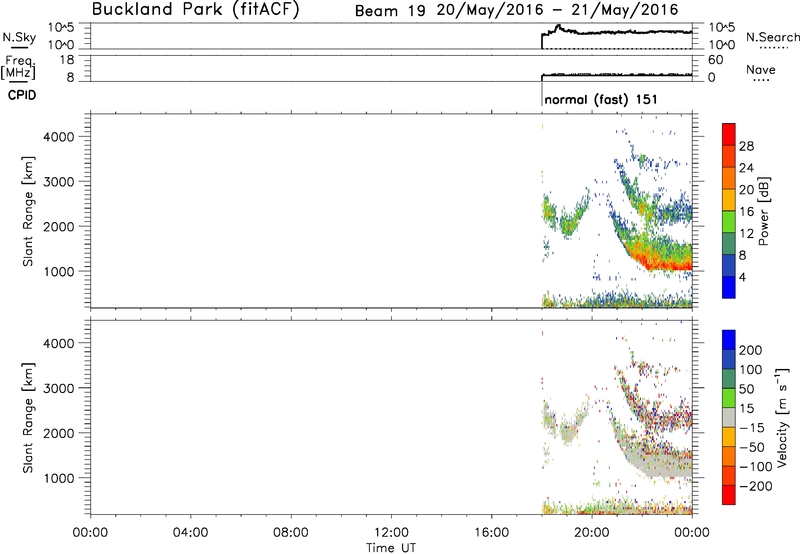Click the 200 label on the velocity colorbar

[751, 350]
